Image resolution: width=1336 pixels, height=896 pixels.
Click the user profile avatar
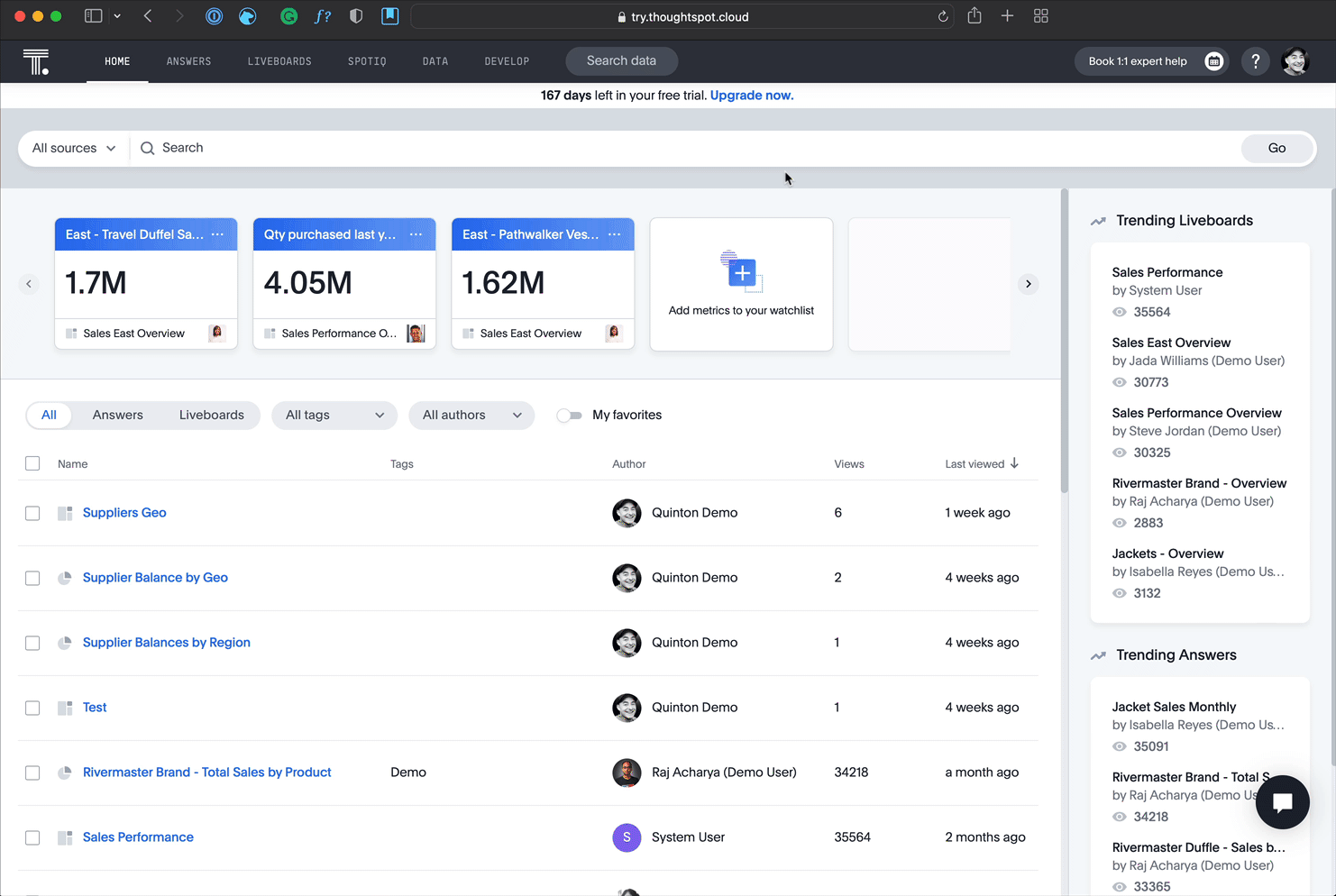coord(1295,61)
